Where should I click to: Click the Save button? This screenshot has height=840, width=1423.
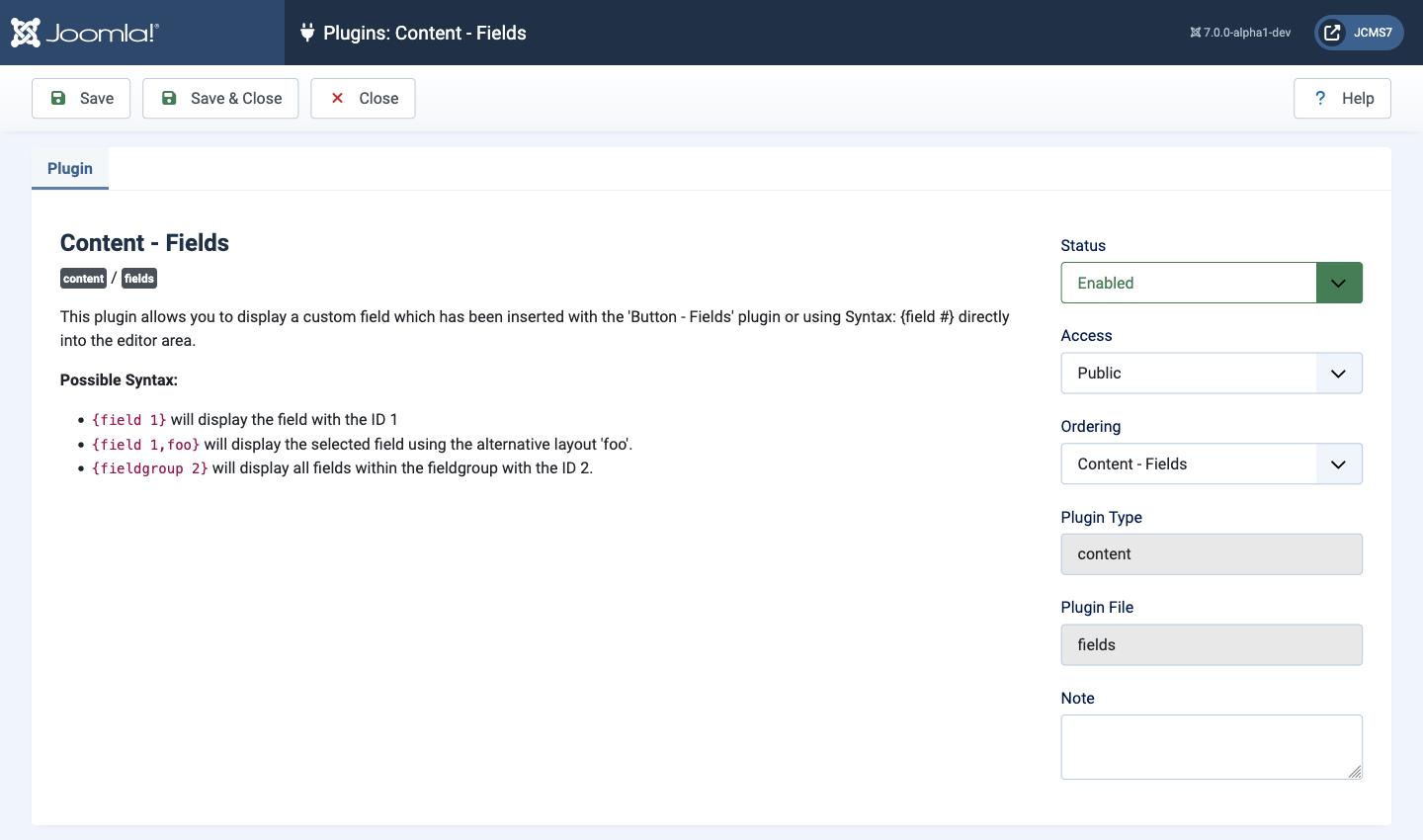point(81,98)
